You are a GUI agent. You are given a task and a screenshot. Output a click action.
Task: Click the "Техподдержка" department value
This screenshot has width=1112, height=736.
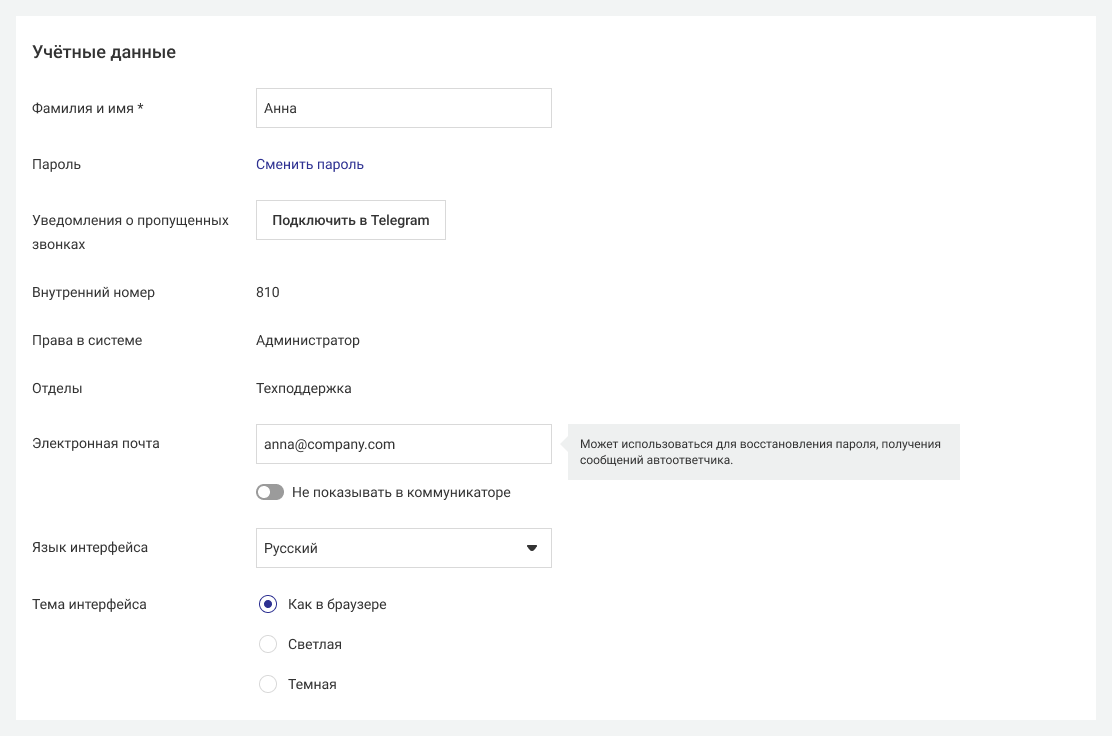304,388
